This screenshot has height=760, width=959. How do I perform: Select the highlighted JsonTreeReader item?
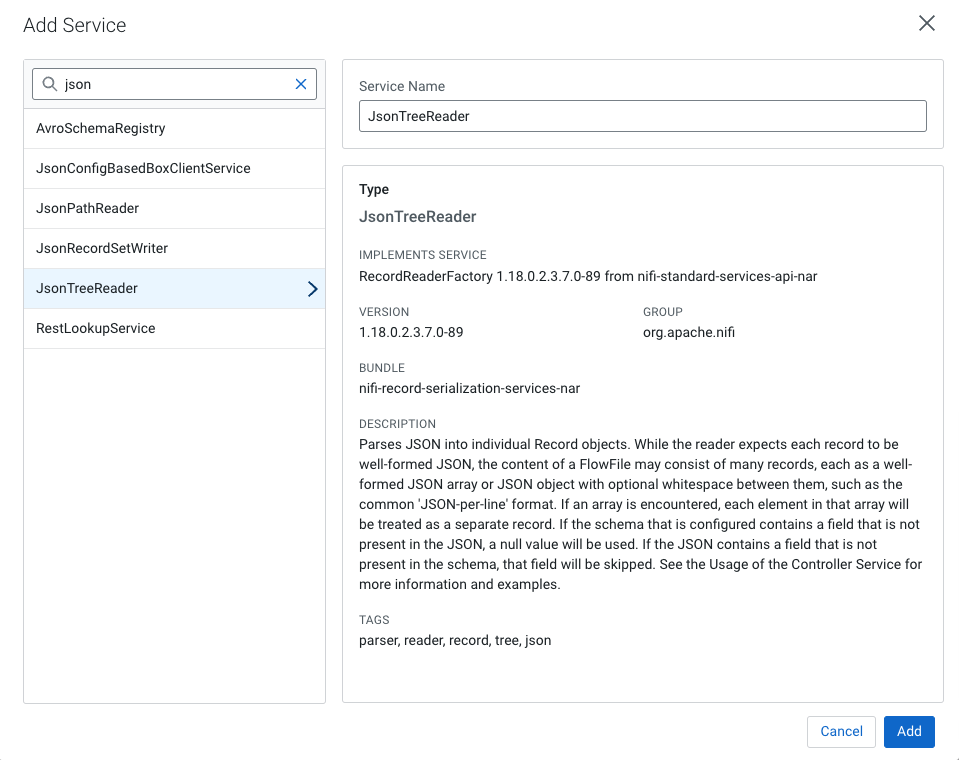[x=87, y=289]
